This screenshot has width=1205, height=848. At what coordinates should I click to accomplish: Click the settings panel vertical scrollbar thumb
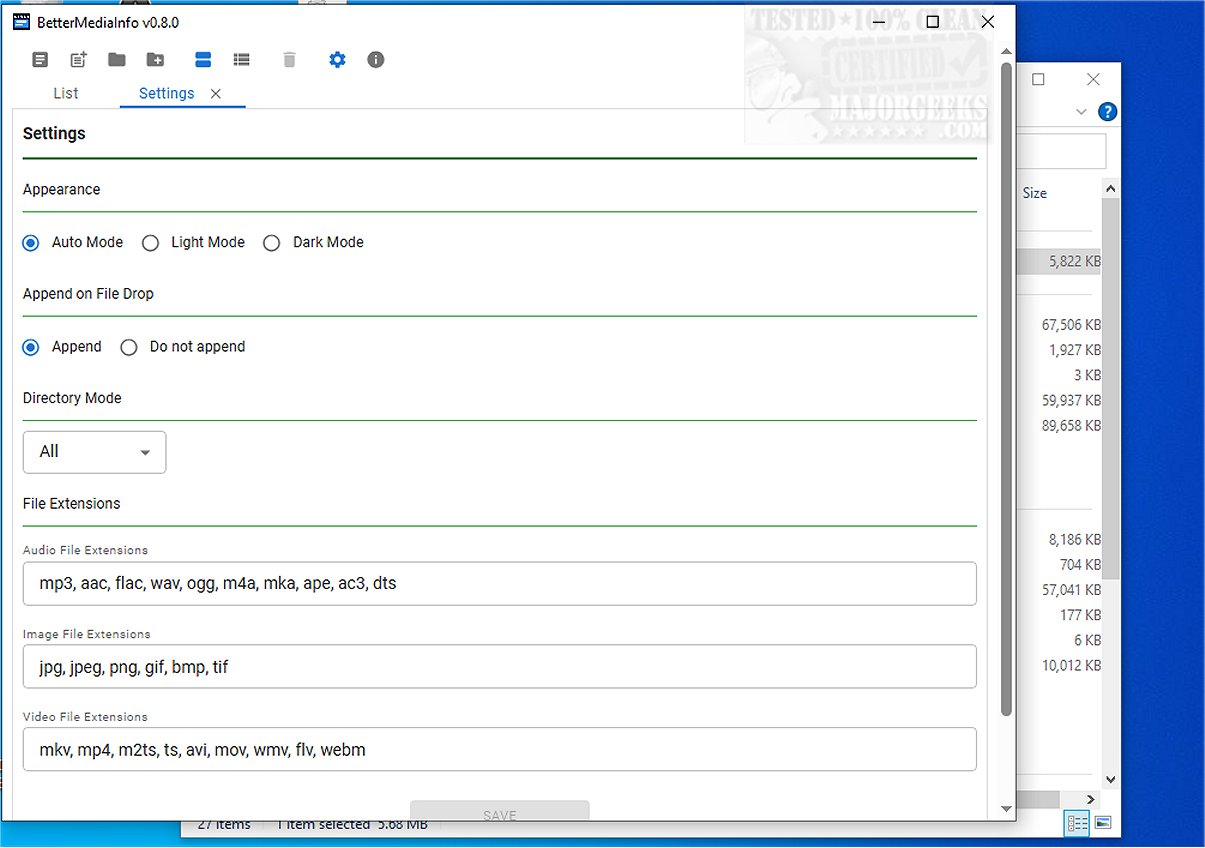coord(1006,390)
